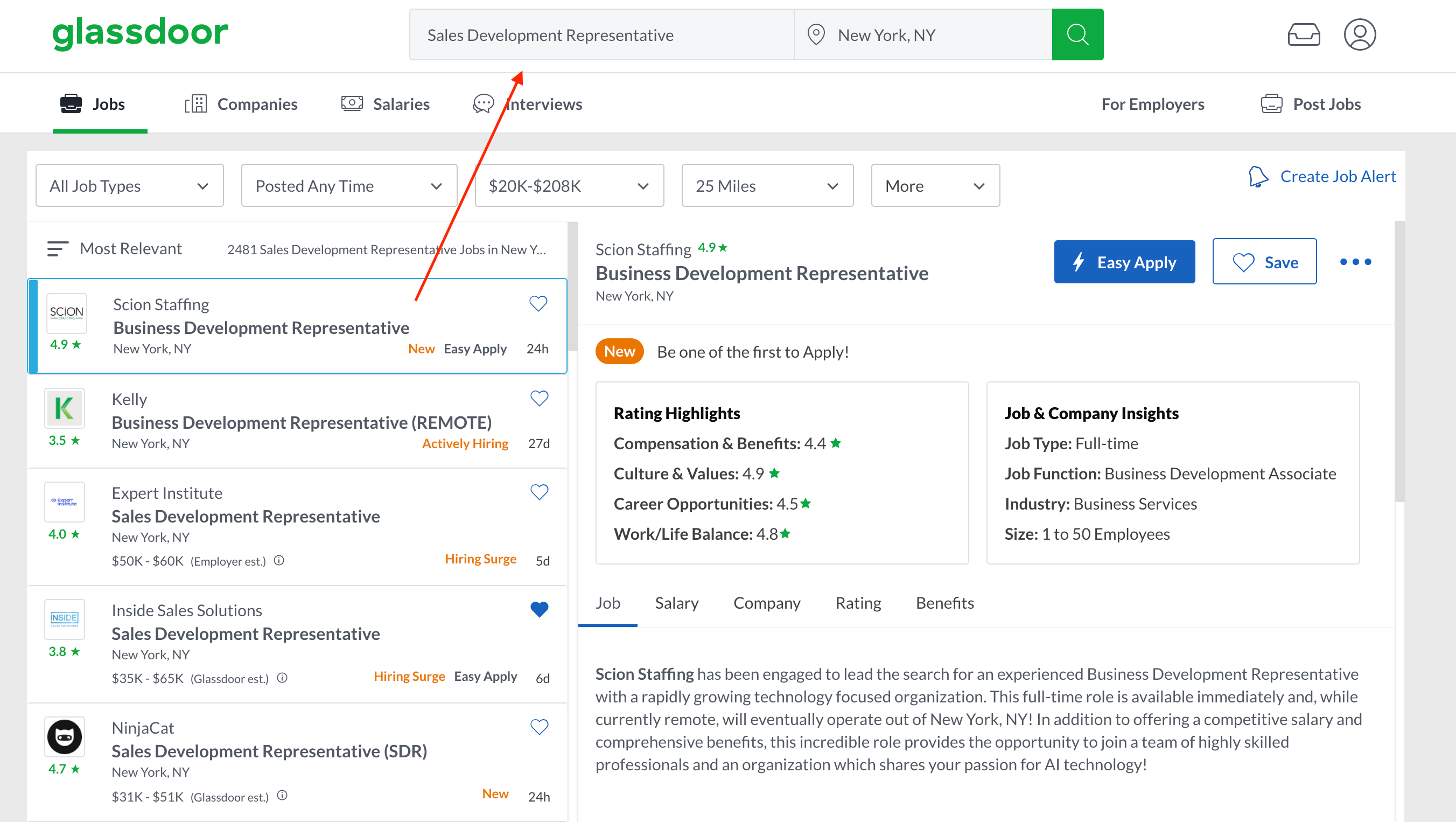Switch to the Job details tab
Screen dimensions: 1456x822
[607, 603]
